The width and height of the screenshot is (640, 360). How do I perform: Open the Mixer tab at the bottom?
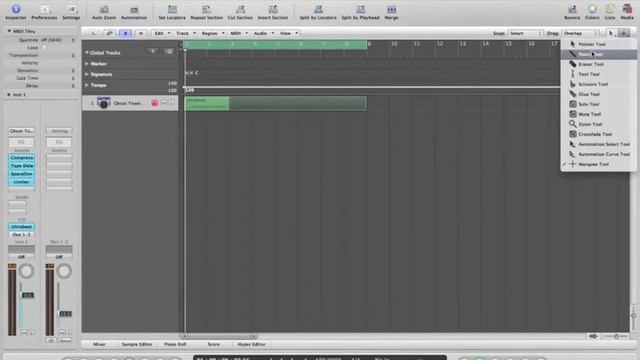[x=99, y=344]
